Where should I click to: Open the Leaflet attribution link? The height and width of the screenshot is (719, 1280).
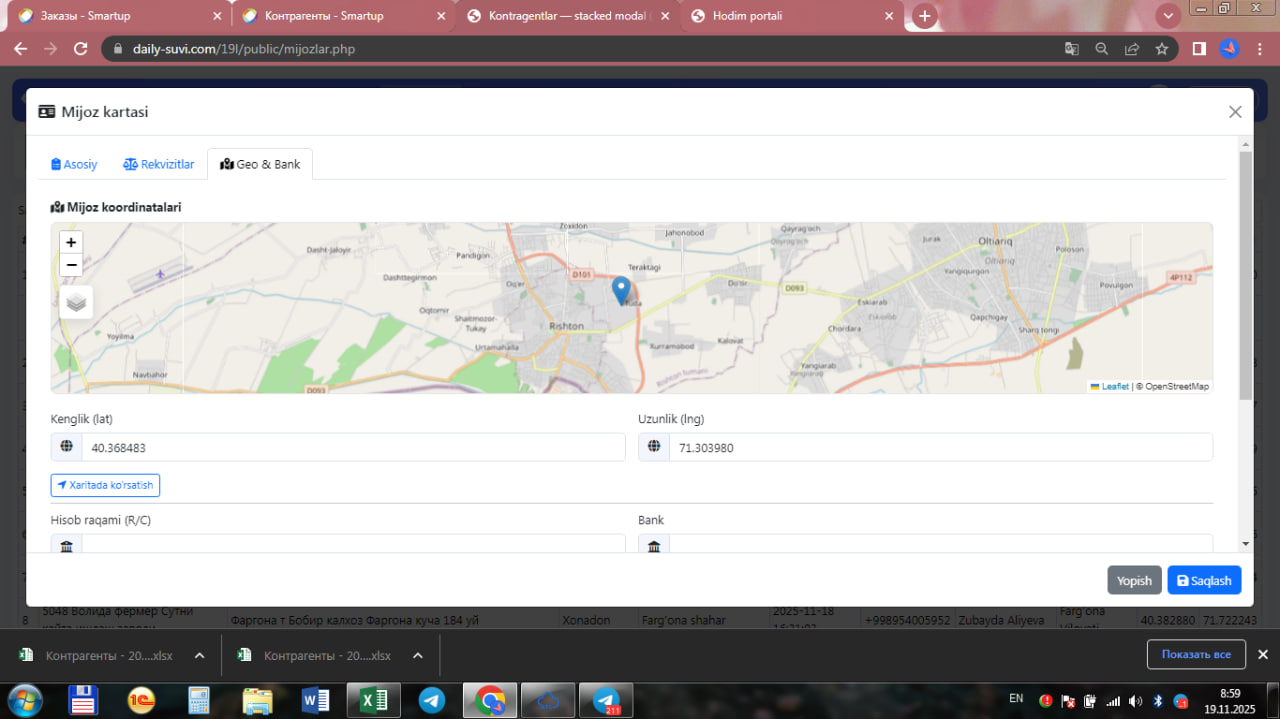point(1114,386)
